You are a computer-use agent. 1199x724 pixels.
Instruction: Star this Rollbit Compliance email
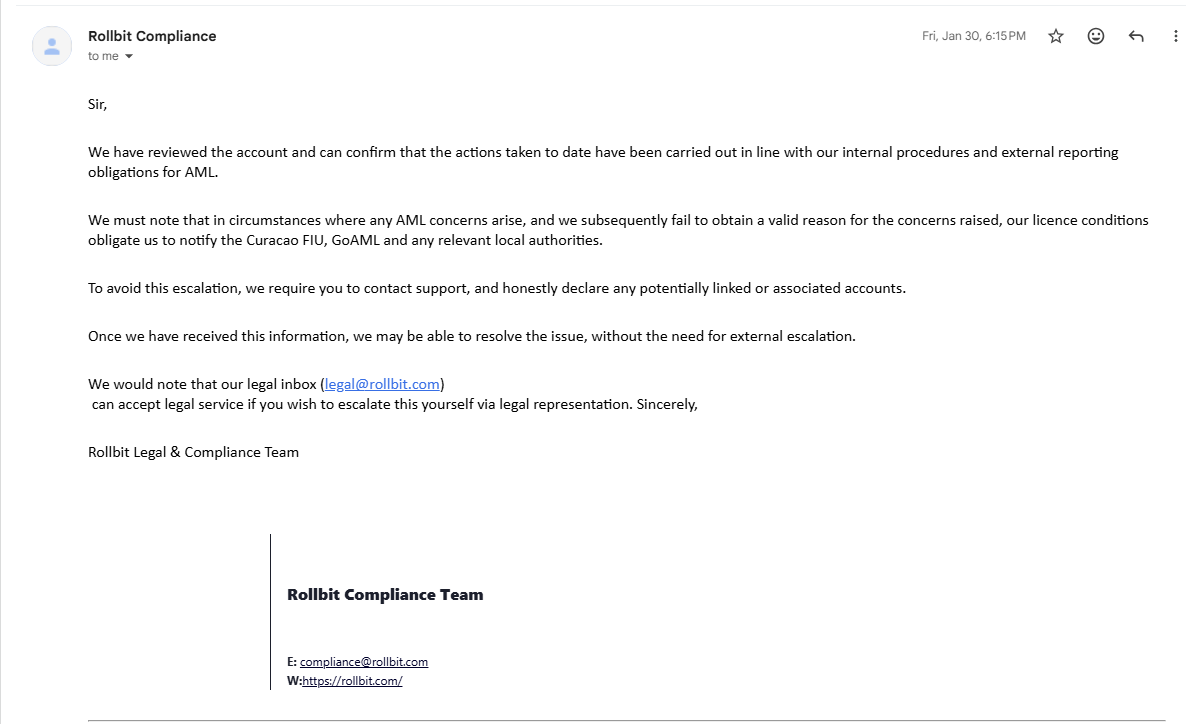coord(1056,36)
